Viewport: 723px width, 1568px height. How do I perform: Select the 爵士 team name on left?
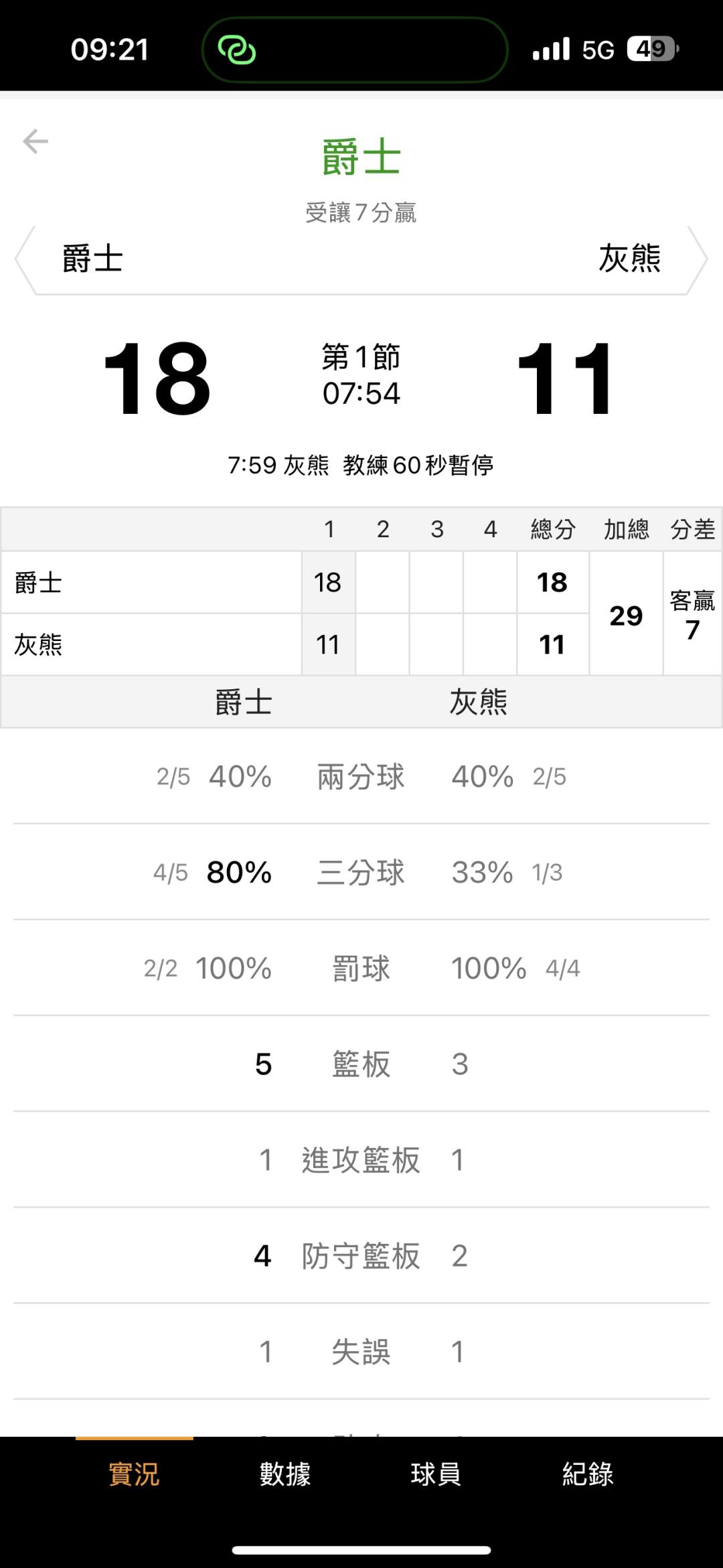pyautogui.click(x=92, y=259)
